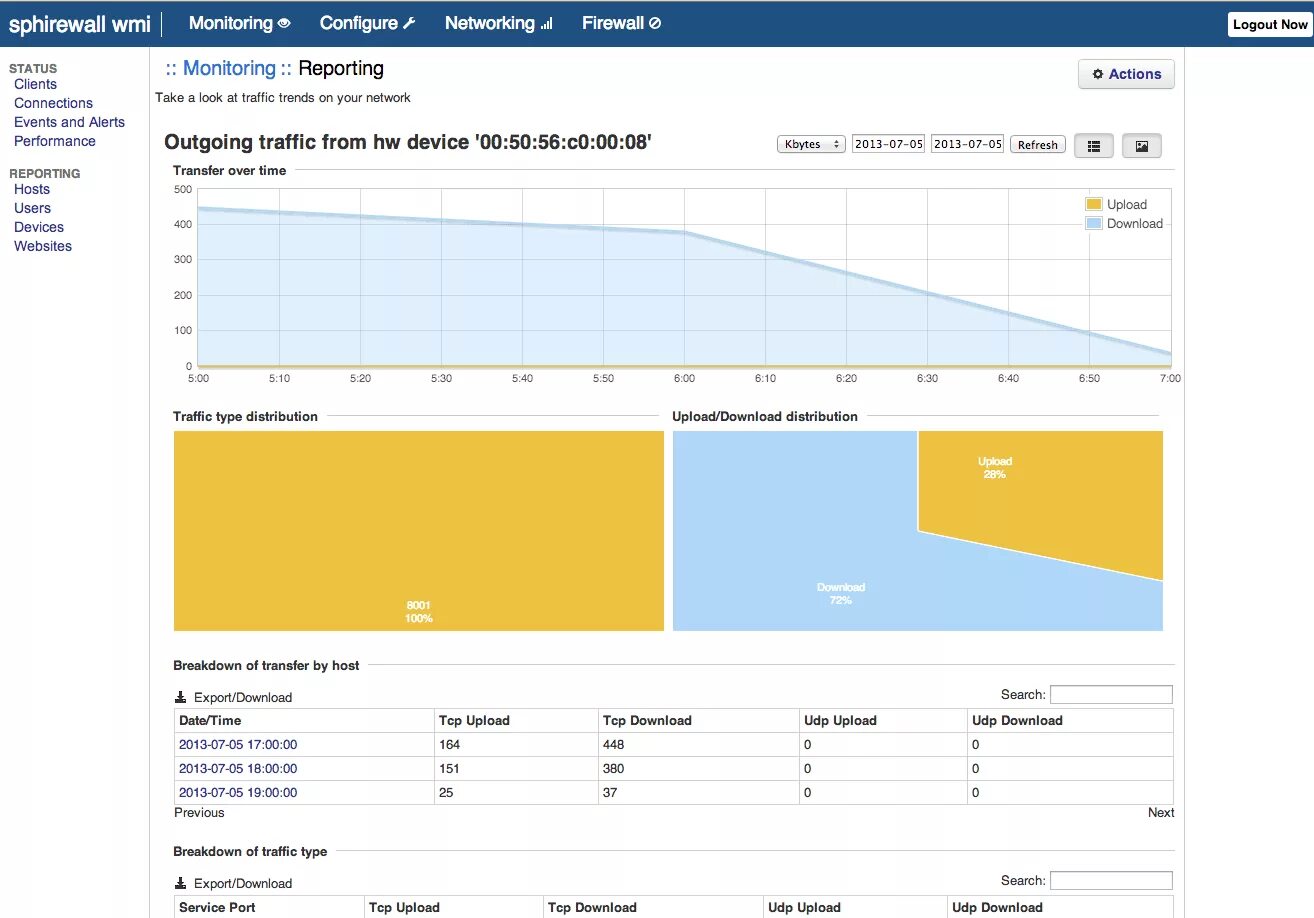Viewport: 1314px width, 918px height.
Task: Switch to chart image view icon
Action: [1142, 146]
